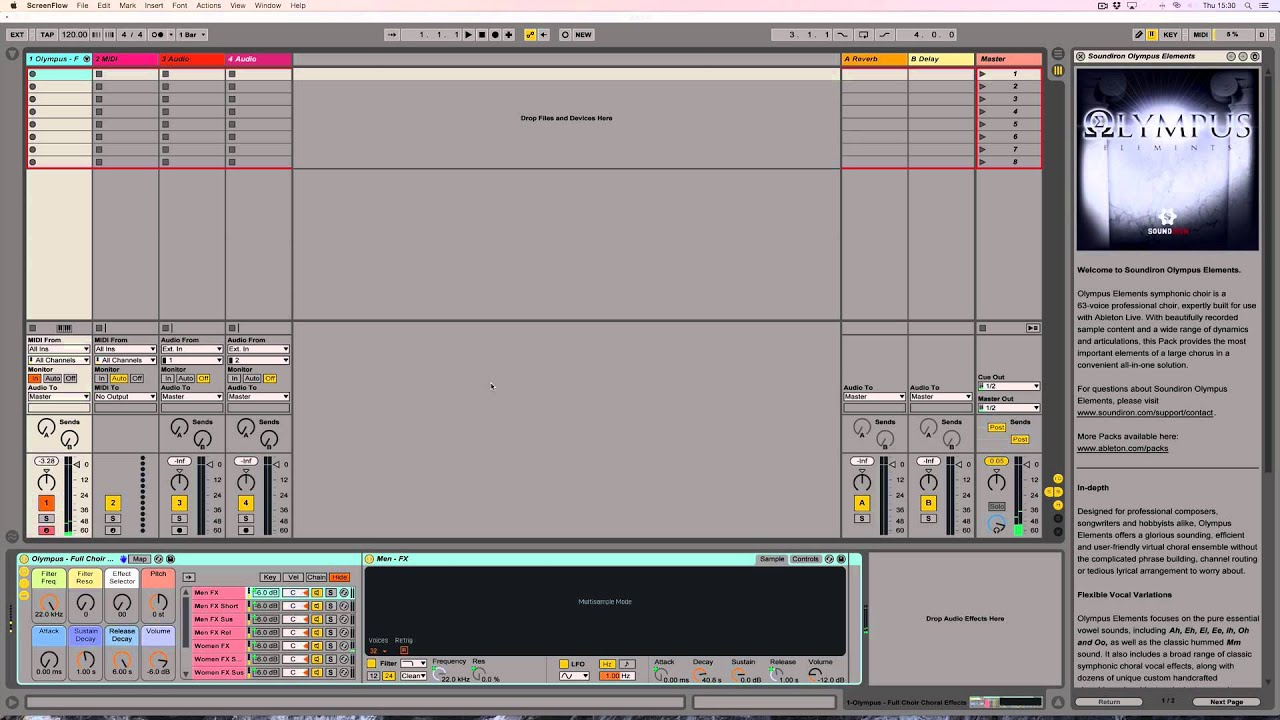Open the LFO waveform dropdown
This screenshot has height=720, width=1280.
(x=574, y=676)
